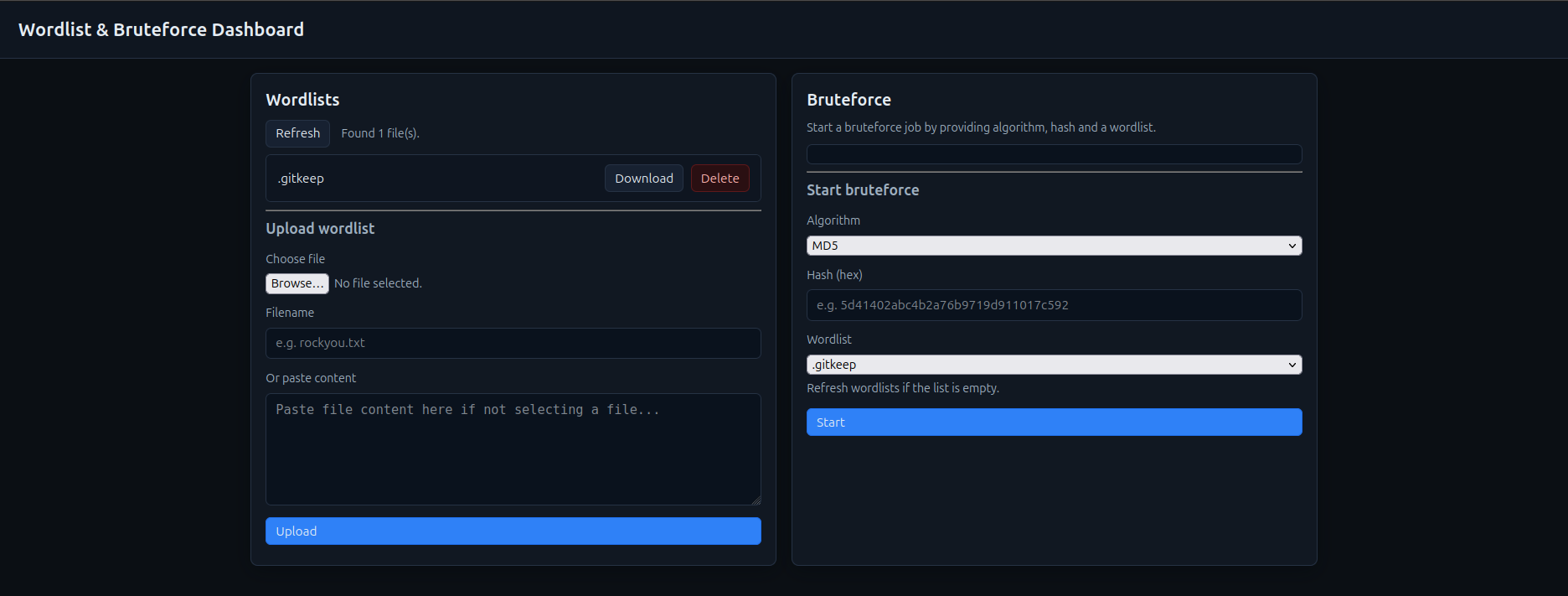Open the Browse file chooser
Image resolution: width=1568 pixels, height=596 pixels.
[x=297, y=283]
